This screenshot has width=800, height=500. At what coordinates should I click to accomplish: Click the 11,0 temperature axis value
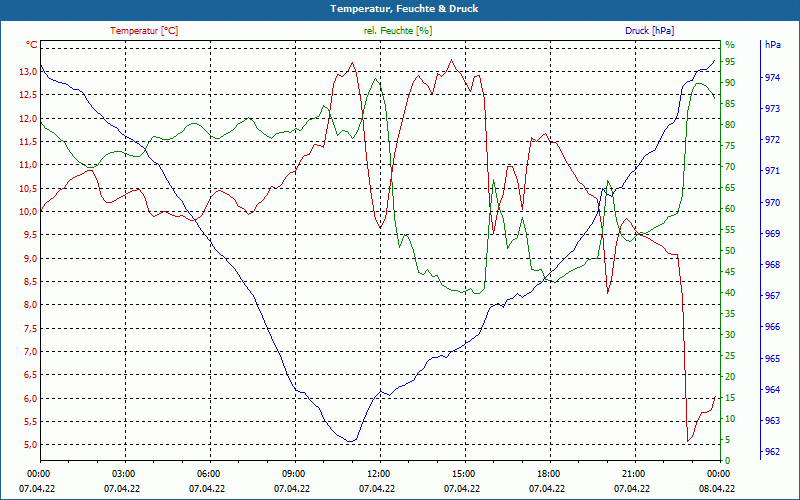[x=28, y=165]
